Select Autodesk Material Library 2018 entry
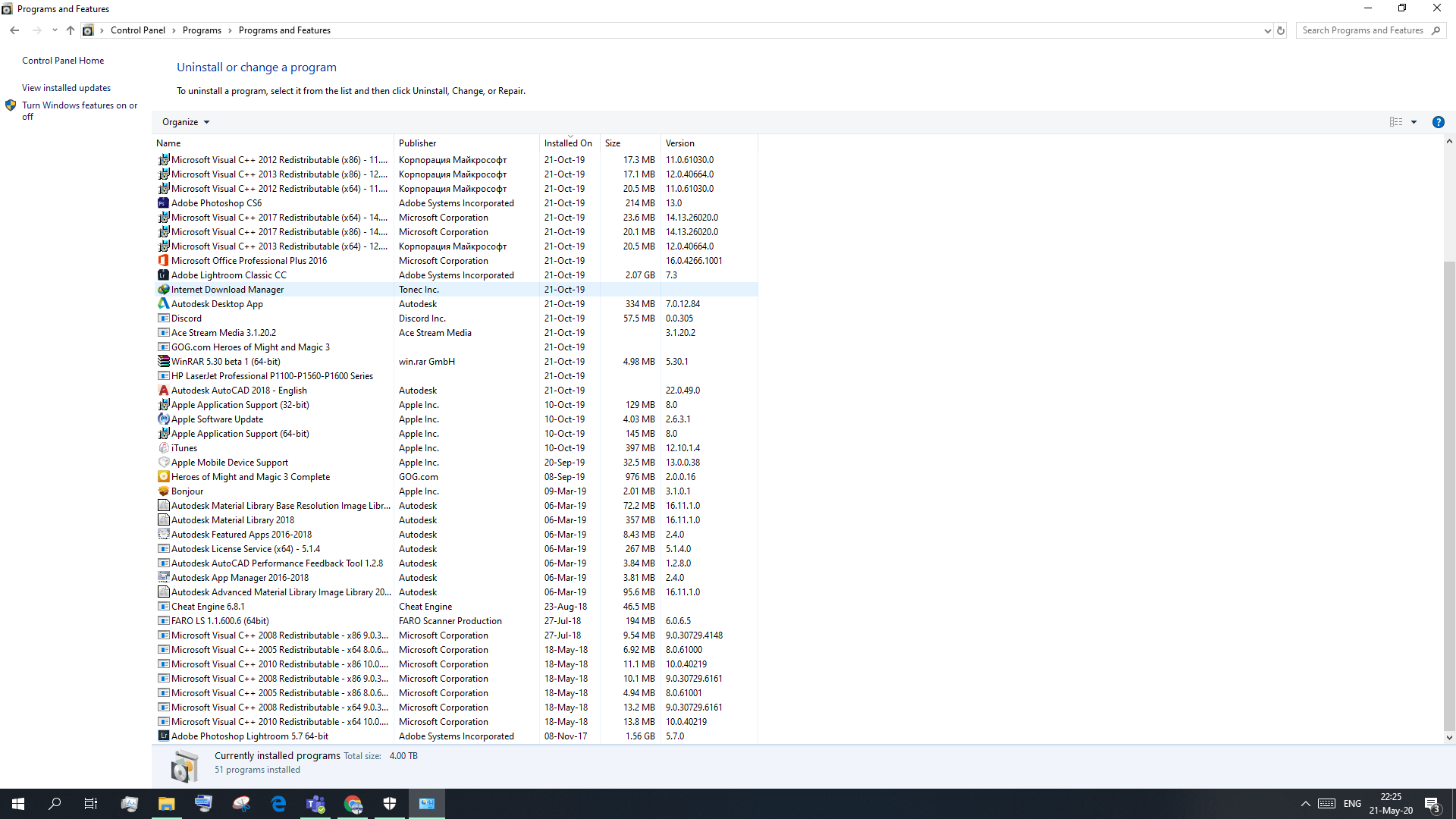 [x=455, y=520]
